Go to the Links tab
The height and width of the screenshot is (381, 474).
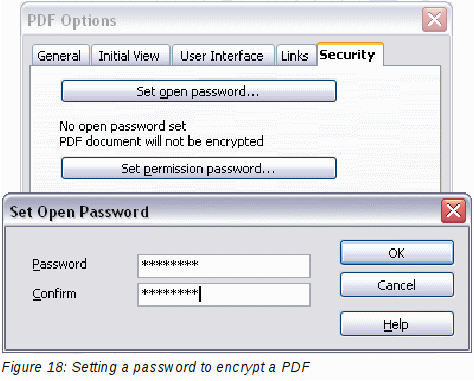click(x=295, y=55)
